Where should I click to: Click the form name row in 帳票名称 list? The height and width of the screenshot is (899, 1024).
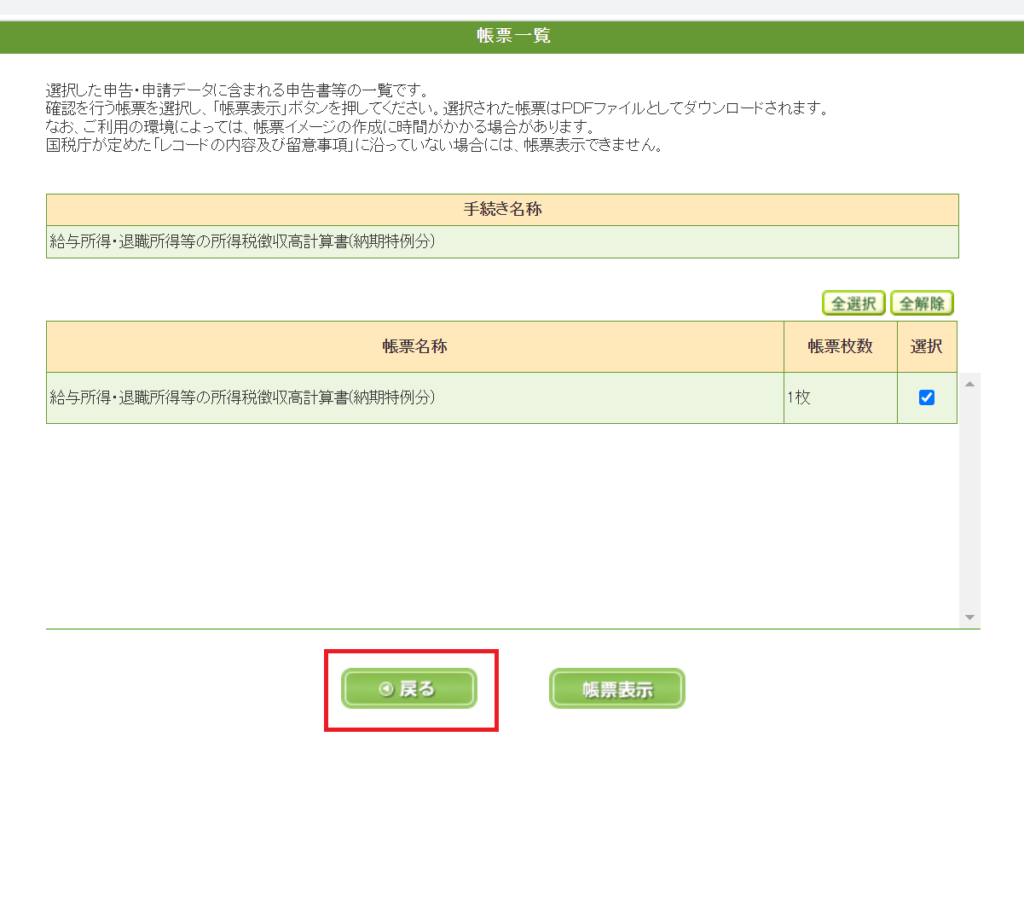pyautogui.click(x=244, y=398)
